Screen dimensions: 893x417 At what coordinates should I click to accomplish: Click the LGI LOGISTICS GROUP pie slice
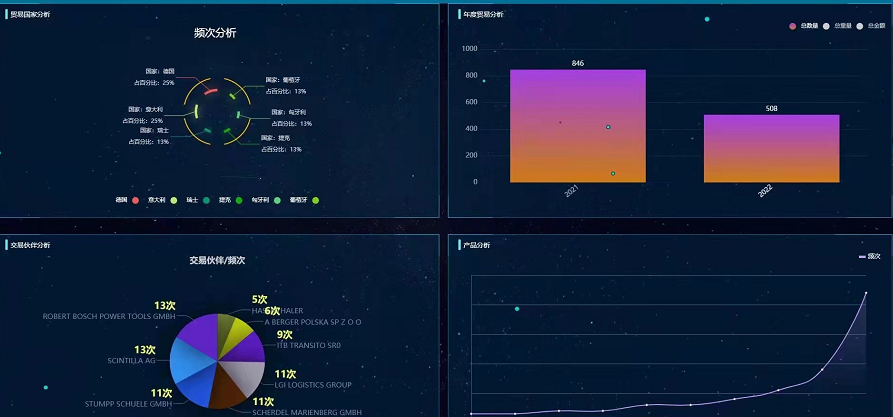tap(246, 375)
